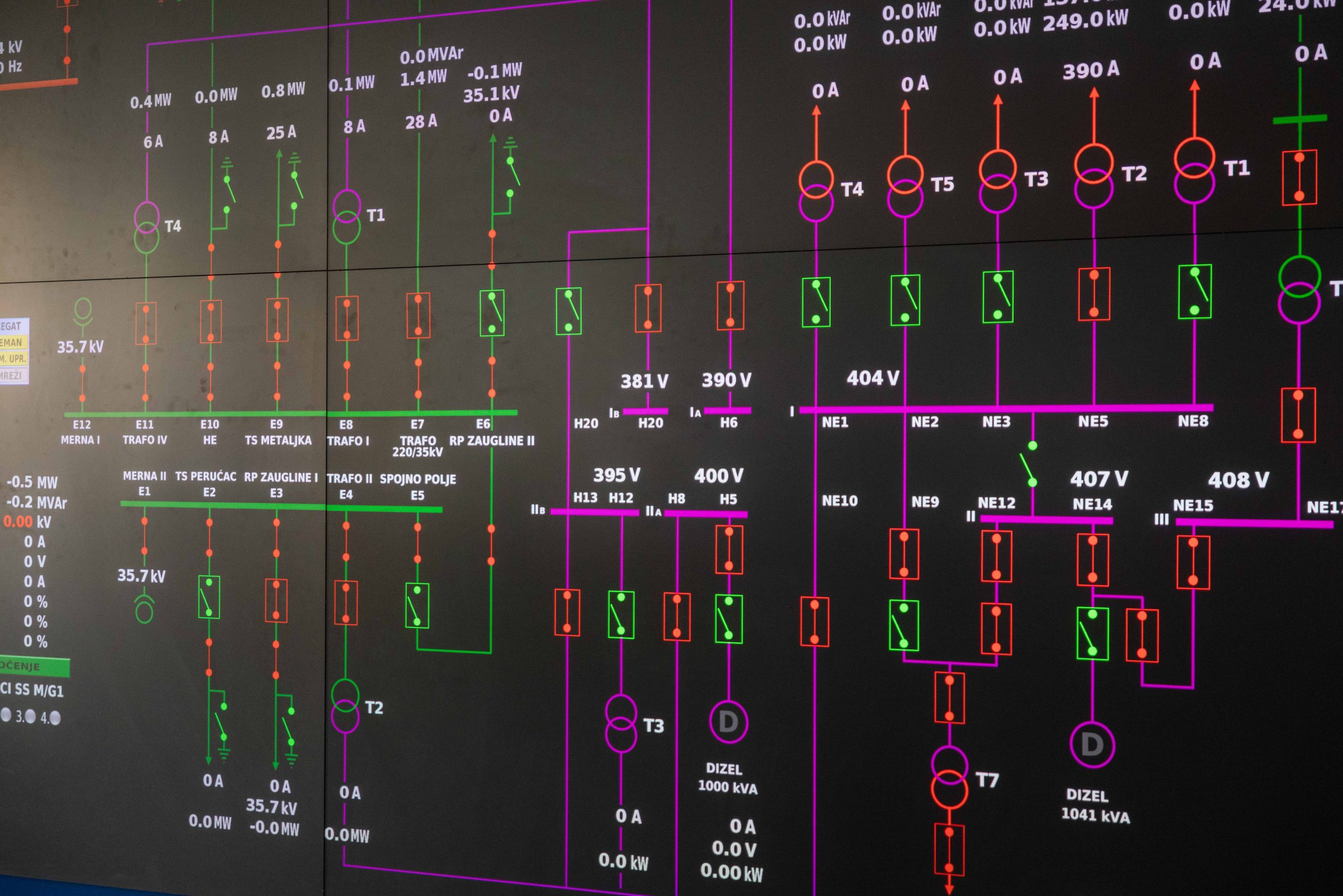Select the T2 transformer below TRAFO II
Screen dimensions: 1343x896
click(345, 706)
